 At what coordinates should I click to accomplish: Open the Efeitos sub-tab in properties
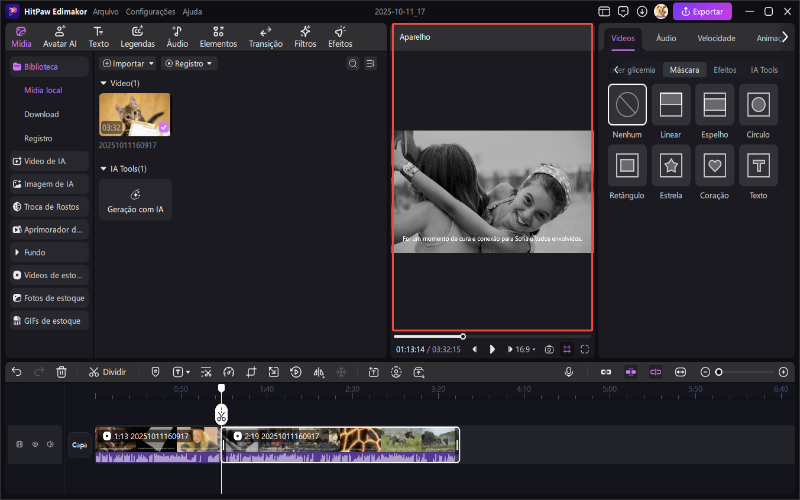[724, 70]
